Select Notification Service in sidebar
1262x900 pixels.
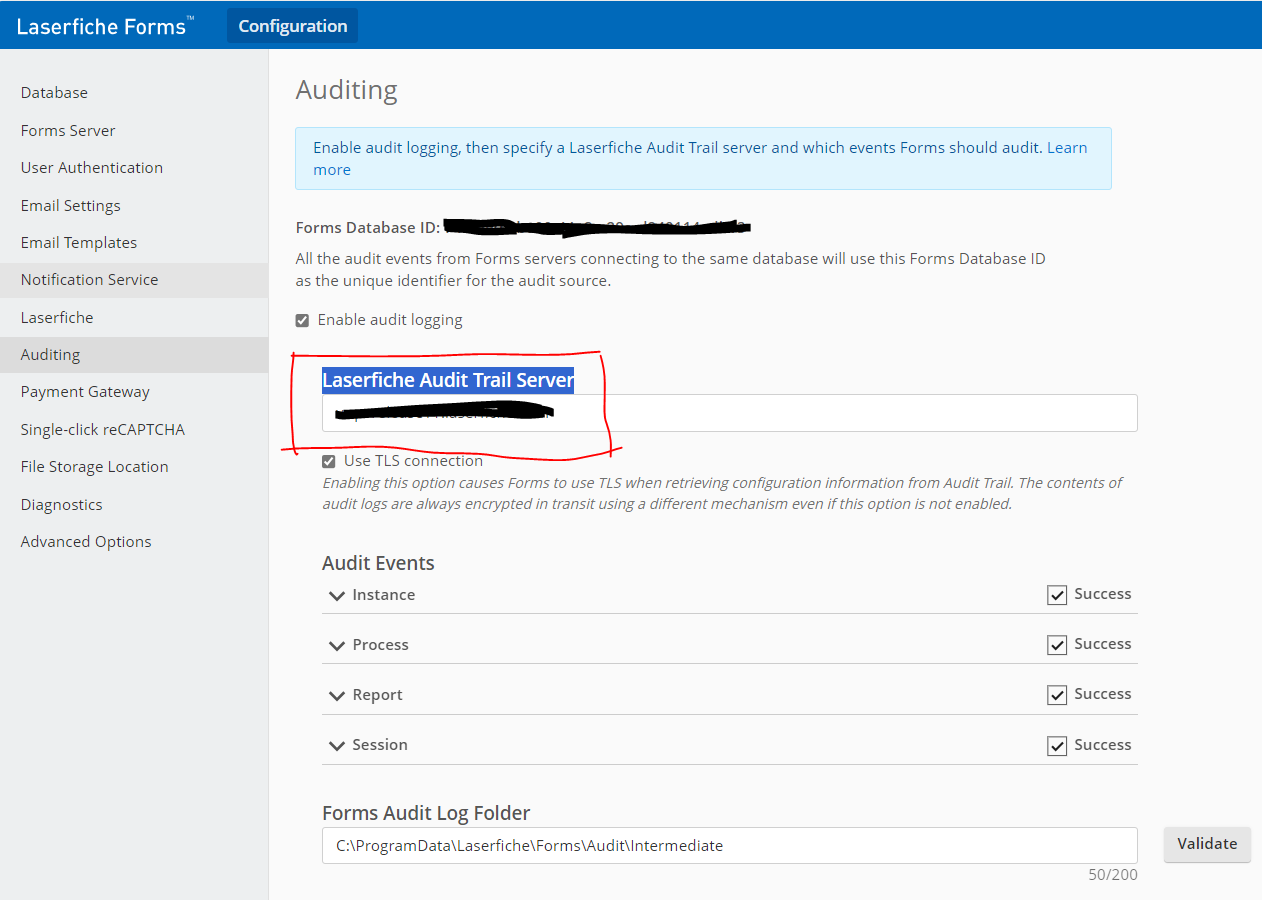coord(134,279)
